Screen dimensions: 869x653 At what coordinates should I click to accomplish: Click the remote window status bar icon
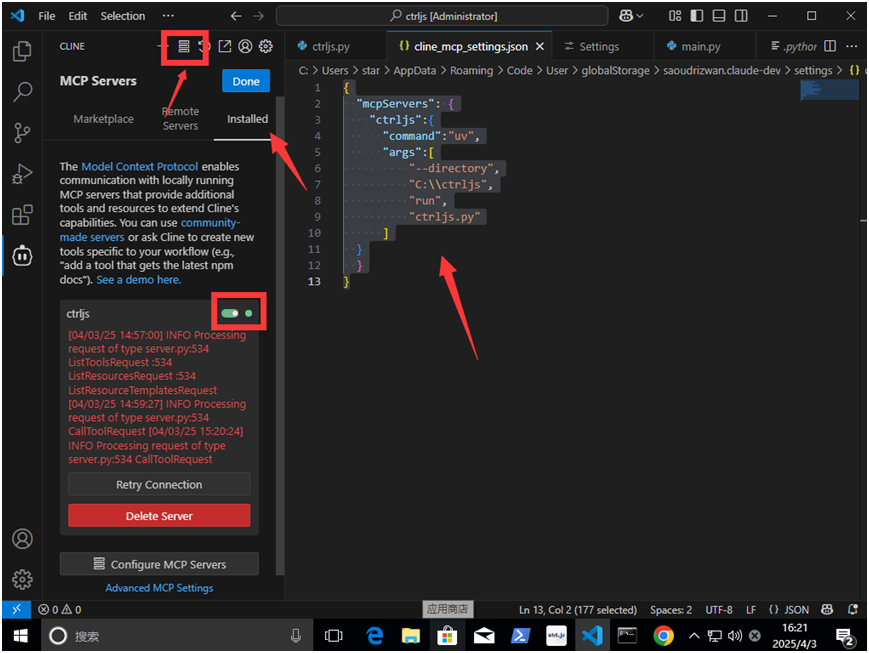point(16,609)
